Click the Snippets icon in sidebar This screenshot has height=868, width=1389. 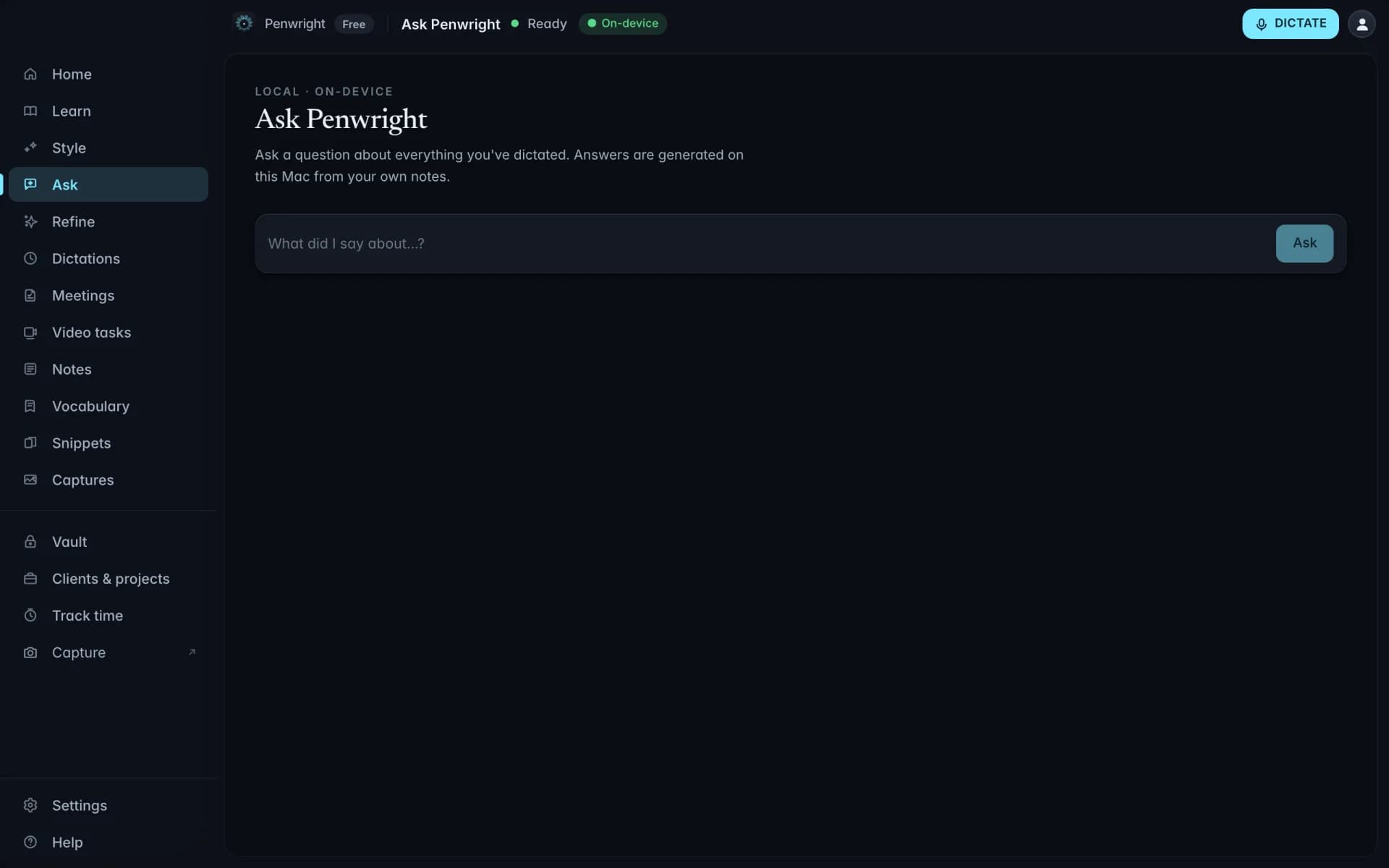[30, 443]
